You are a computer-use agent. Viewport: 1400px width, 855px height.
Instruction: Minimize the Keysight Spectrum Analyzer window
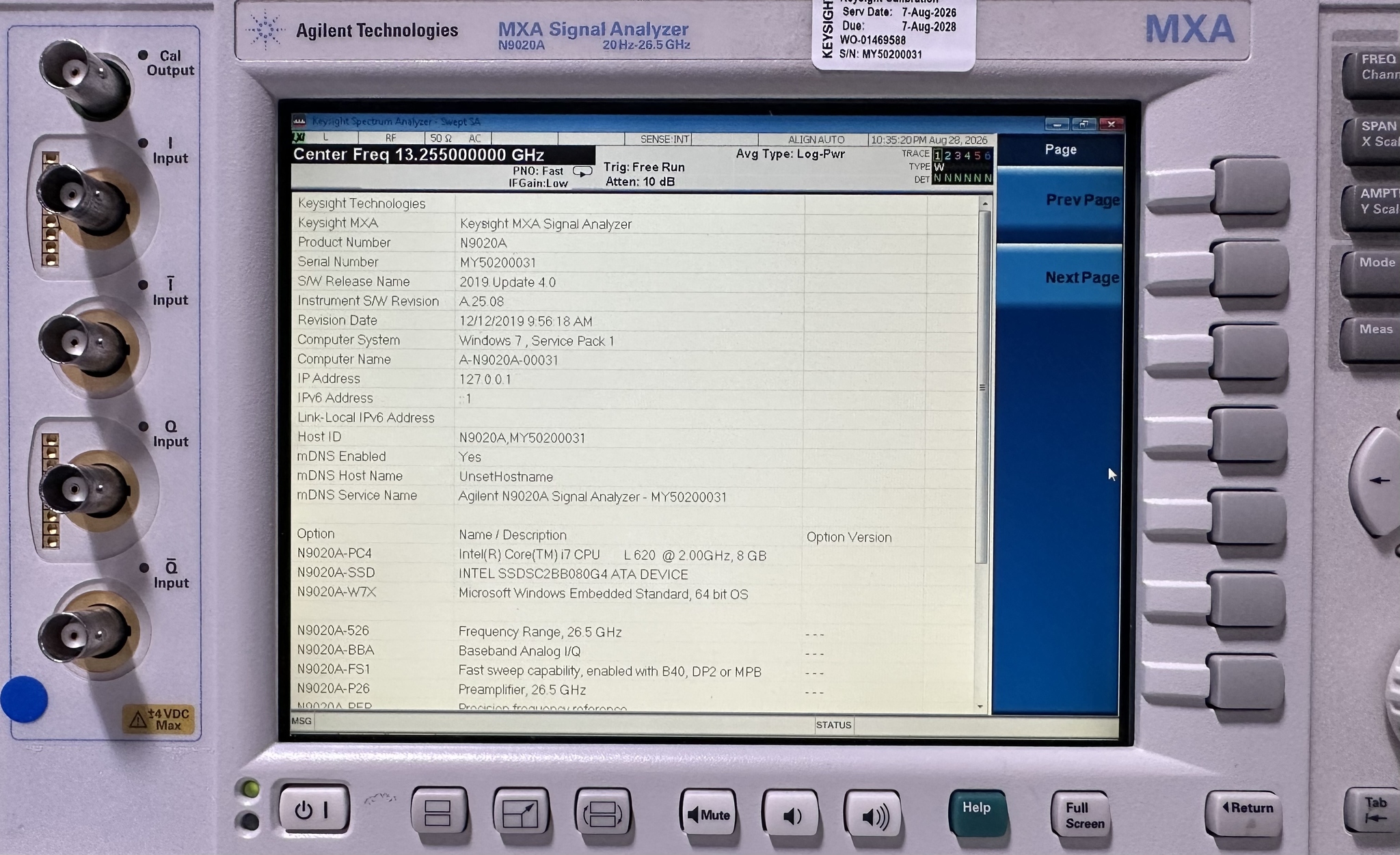pyautogui.click(x=1057, y=124)
